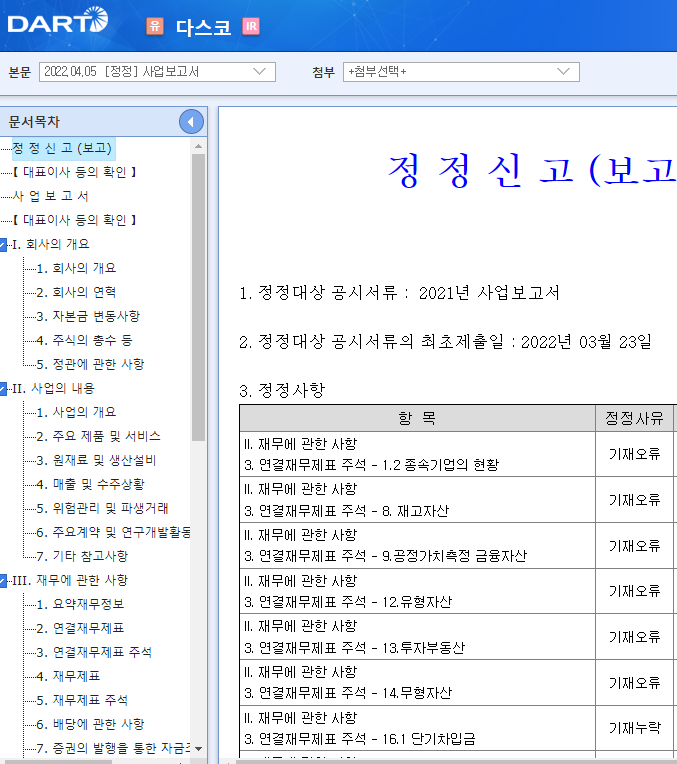Open 1. 회사의 개요 subsection

[x=76, y=268]
